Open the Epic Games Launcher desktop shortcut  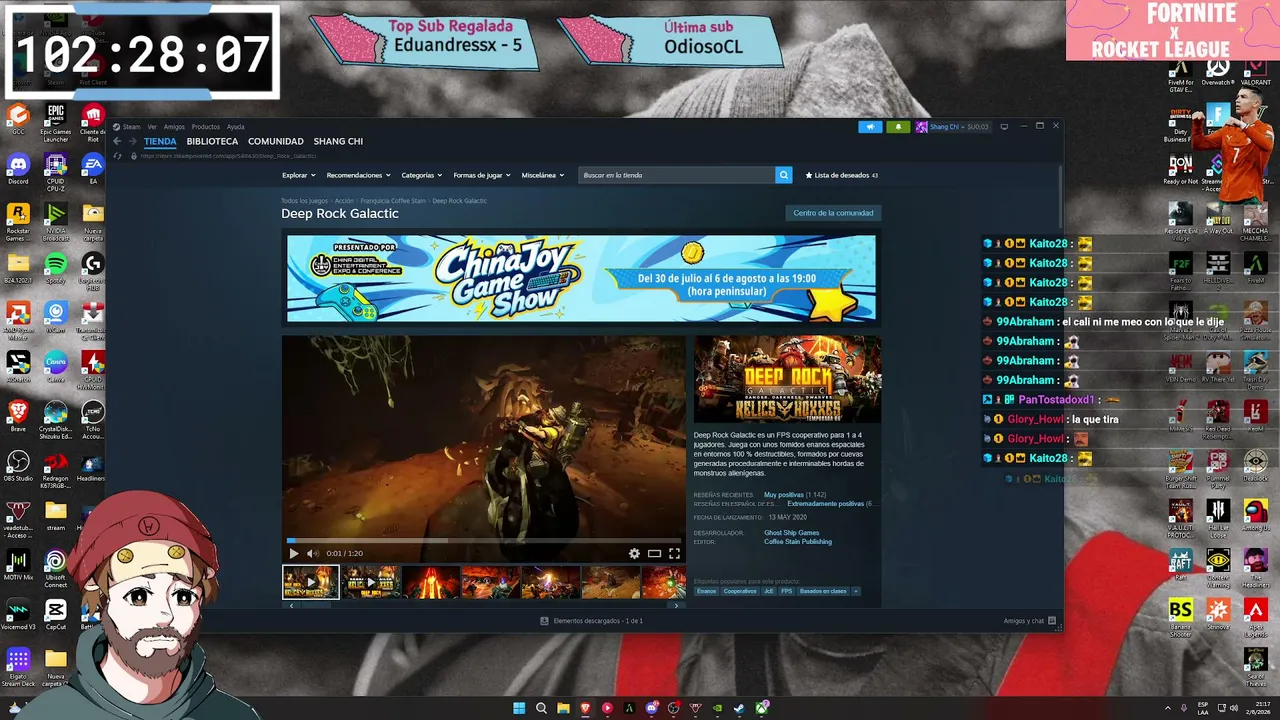(x=55, y=123)
